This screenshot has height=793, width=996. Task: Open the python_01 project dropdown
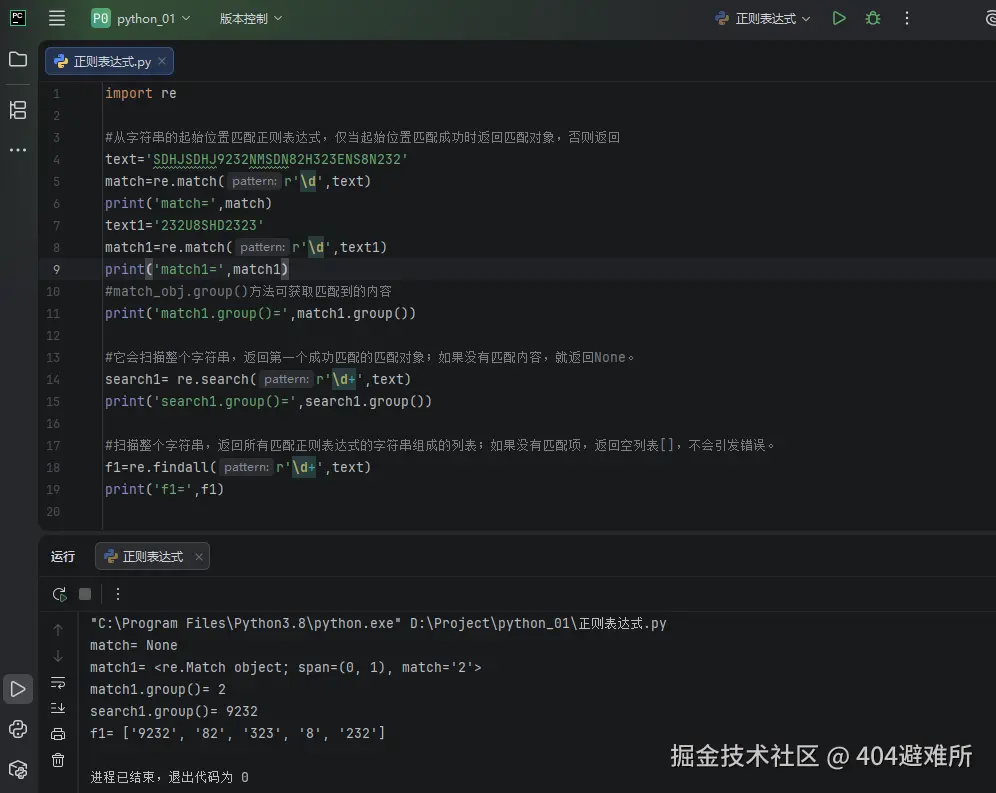(140, 18)
